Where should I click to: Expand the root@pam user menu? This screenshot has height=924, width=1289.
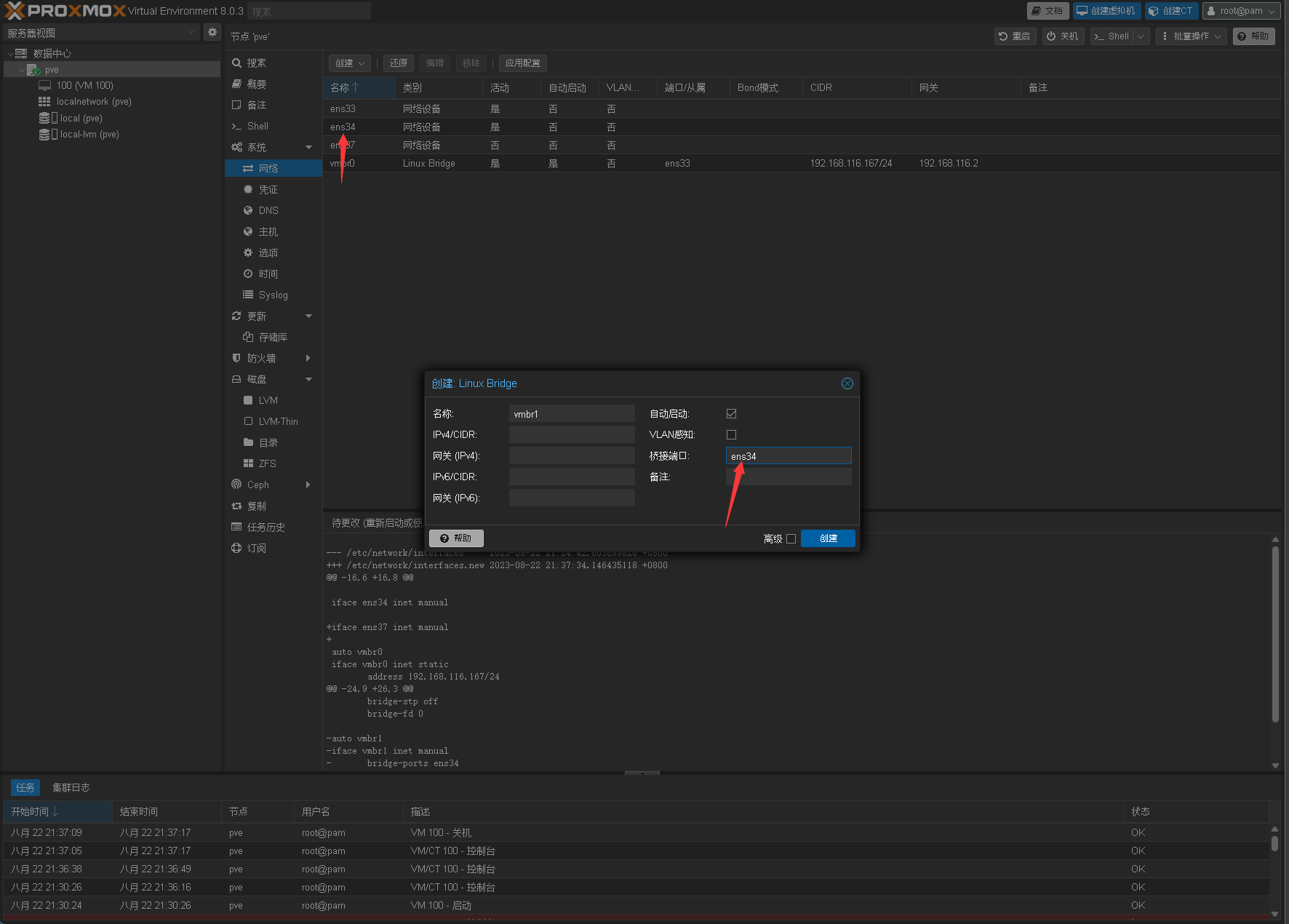click(x=1241, y=11)
